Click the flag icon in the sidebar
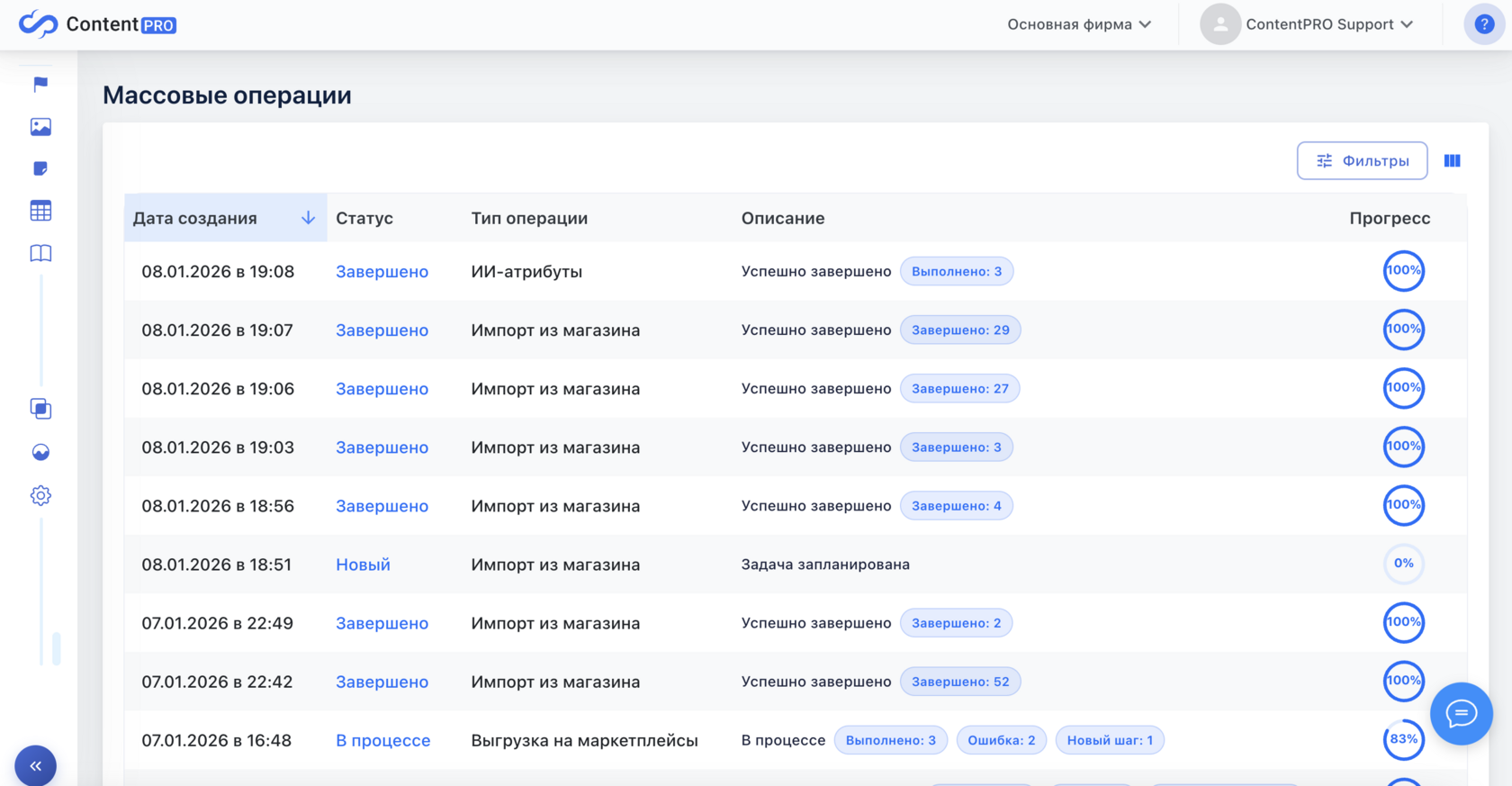Viewport: 1512px width, 786px height. point(40,84)
